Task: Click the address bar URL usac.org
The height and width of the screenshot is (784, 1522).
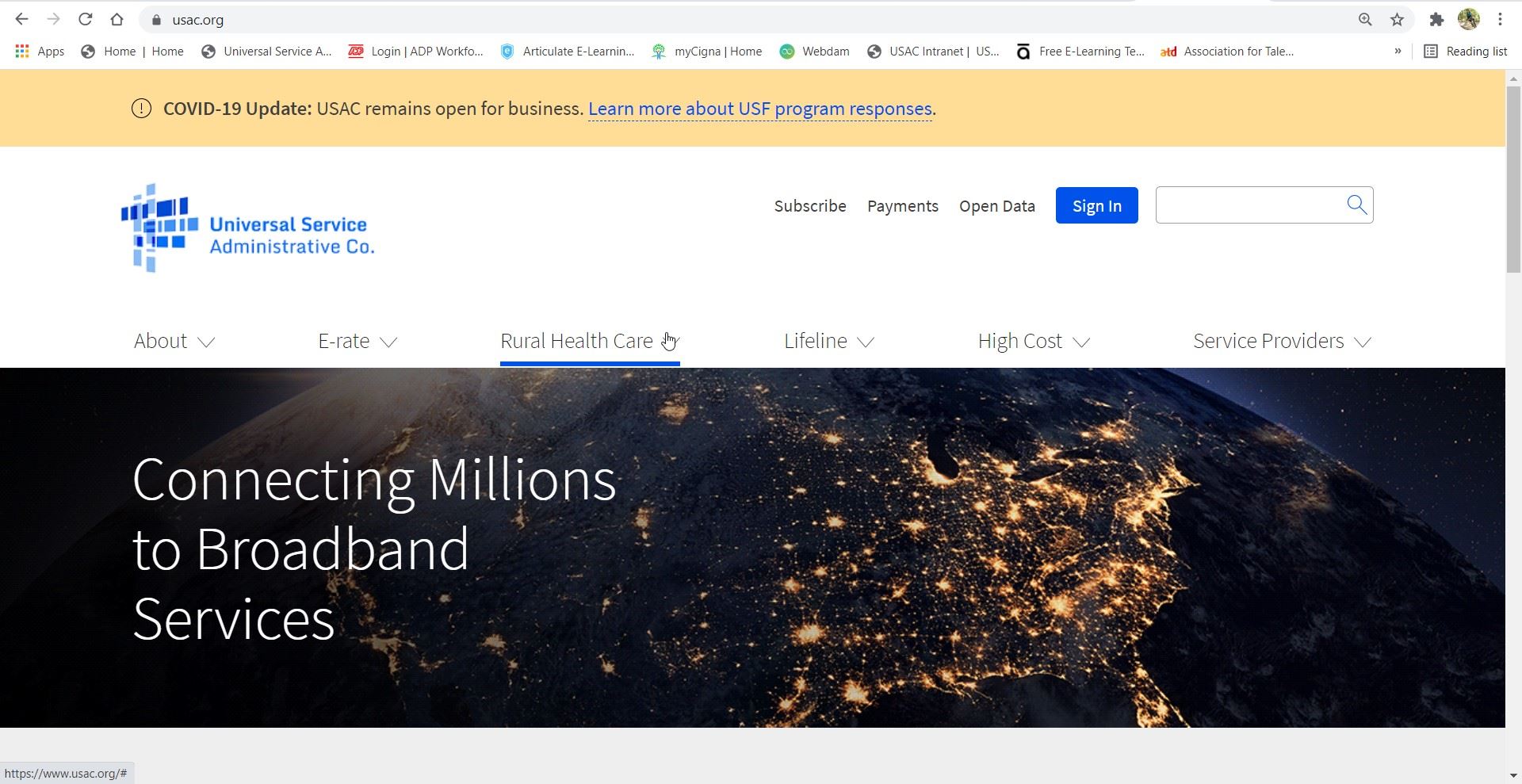Action: coord(198,20)
